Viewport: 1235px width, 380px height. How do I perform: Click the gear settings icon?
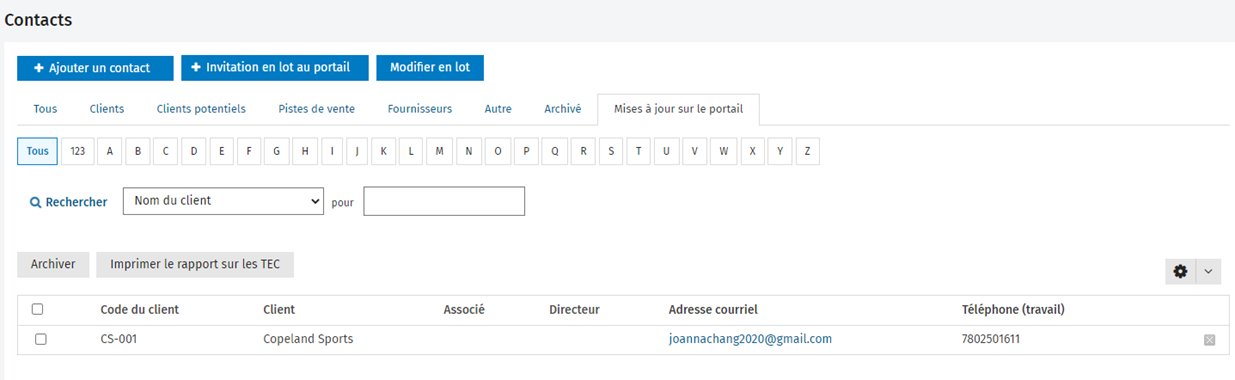tap(1180, 271)
